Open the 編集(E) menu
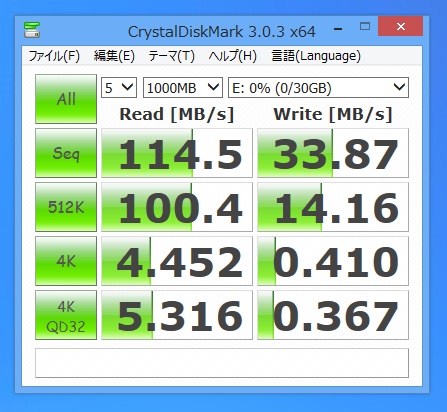 click(x=114, y=56)
